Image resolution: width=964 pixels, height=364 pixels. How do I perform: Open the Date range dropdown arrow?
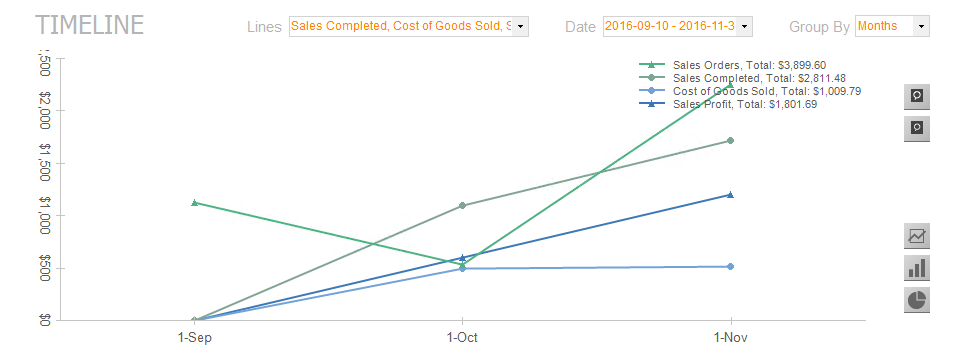pyautogui.click(x=745, y=26)
